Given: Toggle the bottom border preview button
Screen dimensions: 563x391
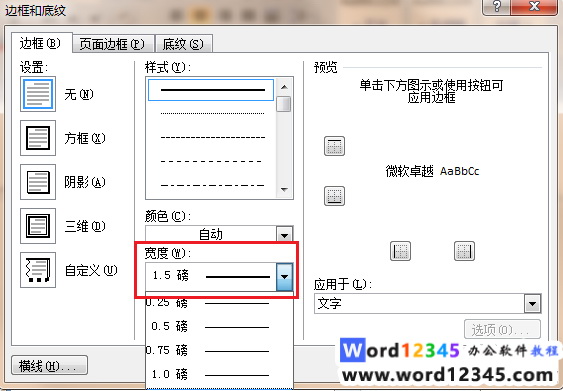Looking at the screenshot, I should [x=334, y=196].
